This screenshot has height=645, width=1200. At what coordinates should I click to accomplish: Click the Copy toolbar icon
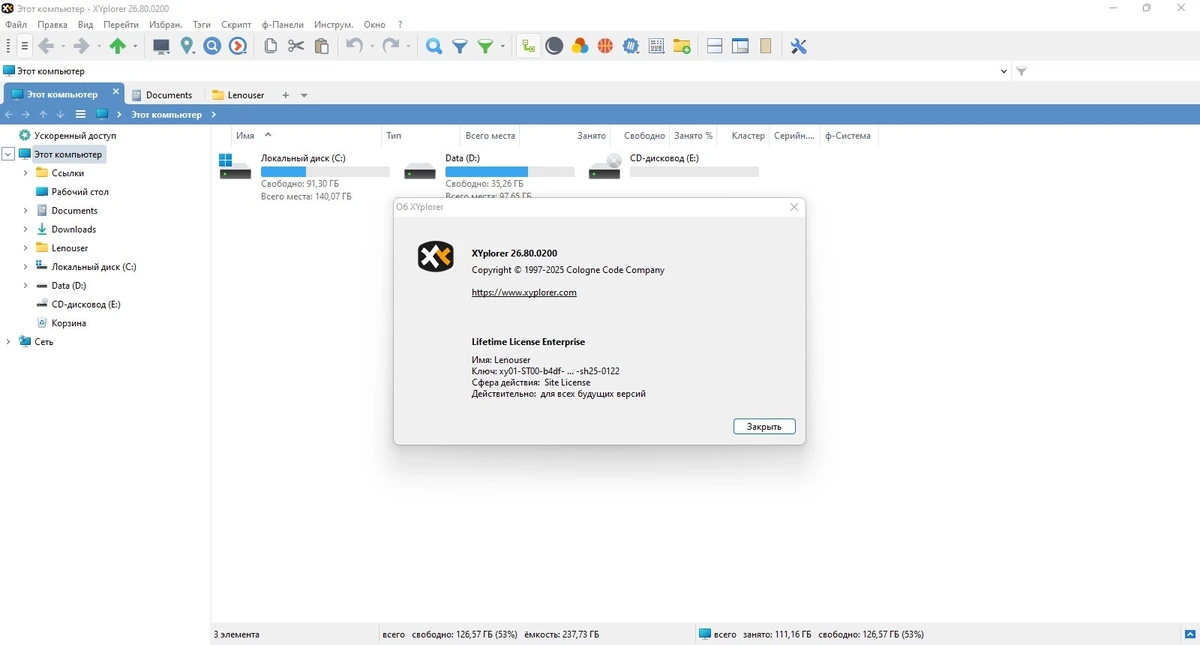click(x=270, y=46)
